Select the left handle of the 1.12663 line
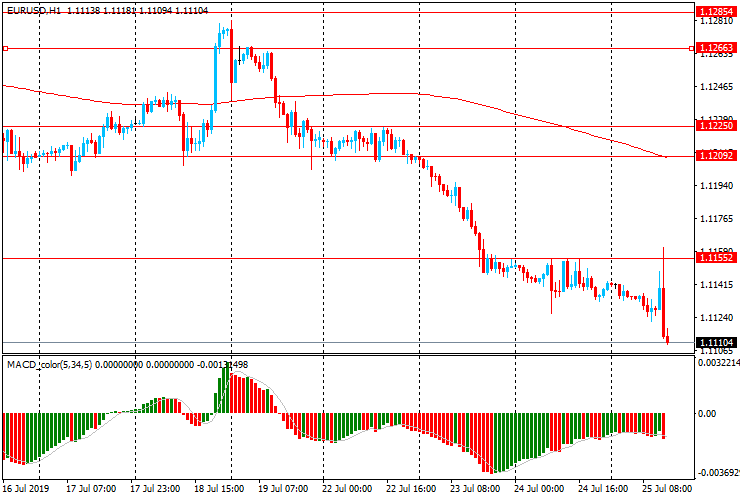740x500 pixels. [5, 48]
